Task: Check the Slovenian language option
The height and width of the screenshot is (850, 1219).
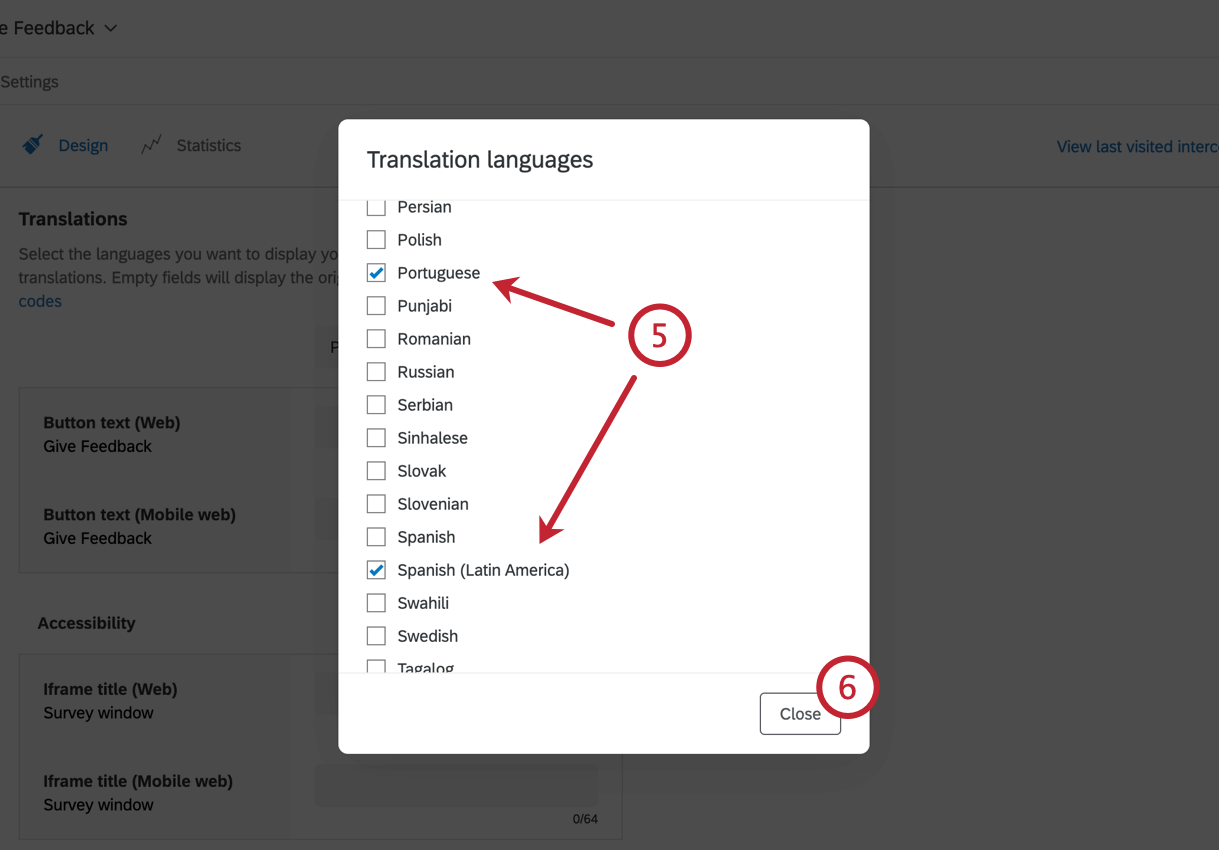Action: click(x=377, y=503)
